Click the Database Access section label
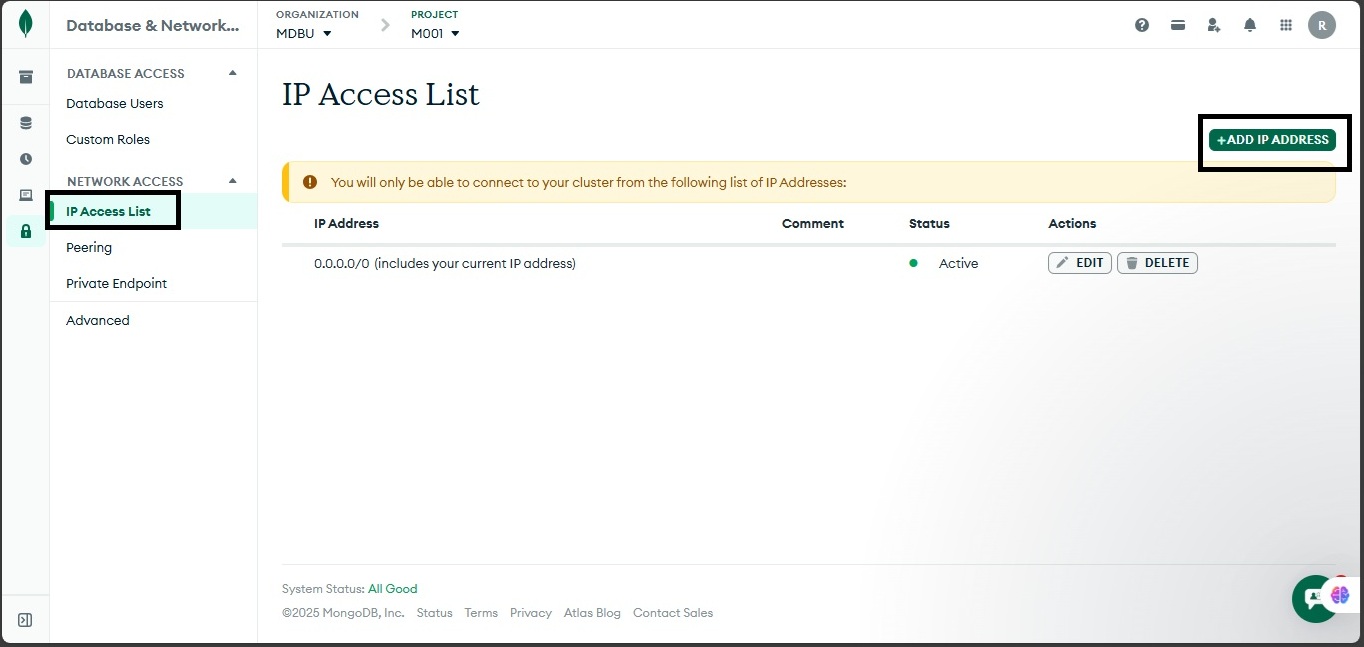 click(x=125, y=73)
